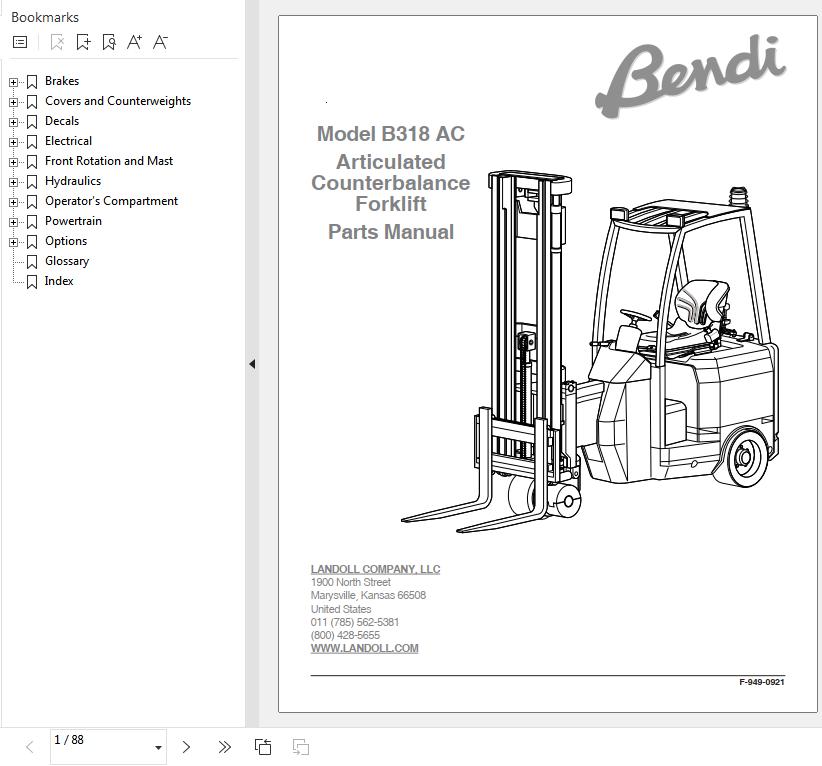The width and height of the screenshot is (822, 766).
Task: Click the find current bookmark icon
Action: [x=109, y=42]
